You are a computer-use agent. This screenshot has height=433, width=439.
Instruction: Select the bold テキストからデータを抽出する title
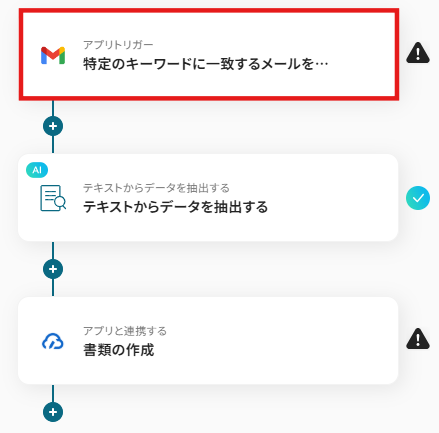(x=175, y=207)
